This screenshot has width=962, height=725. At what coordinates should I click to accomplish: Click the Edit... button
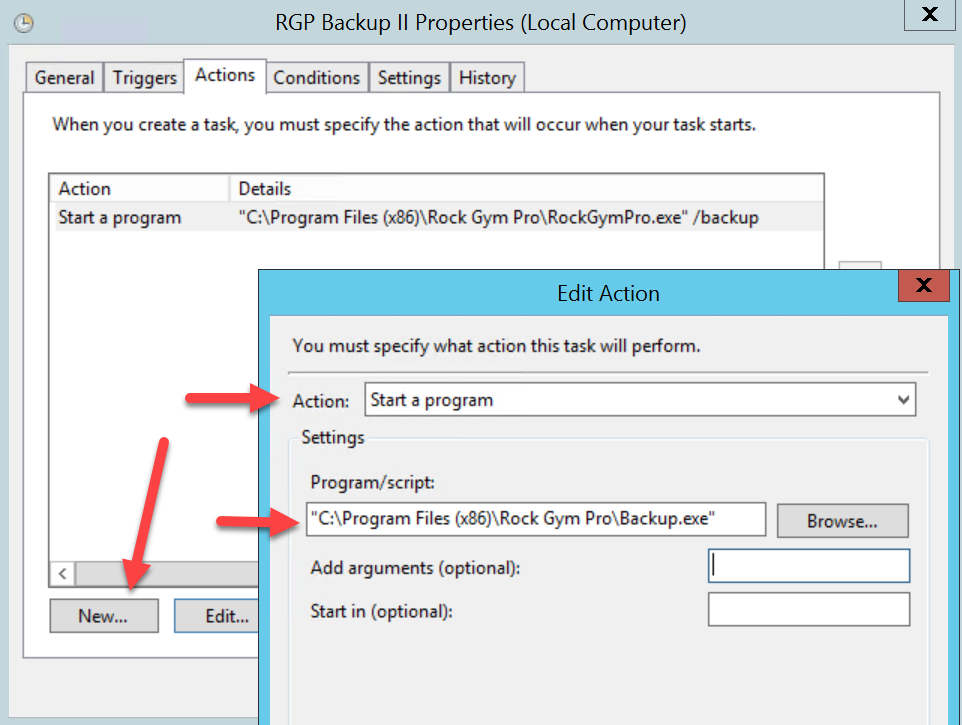pos(217,616)
